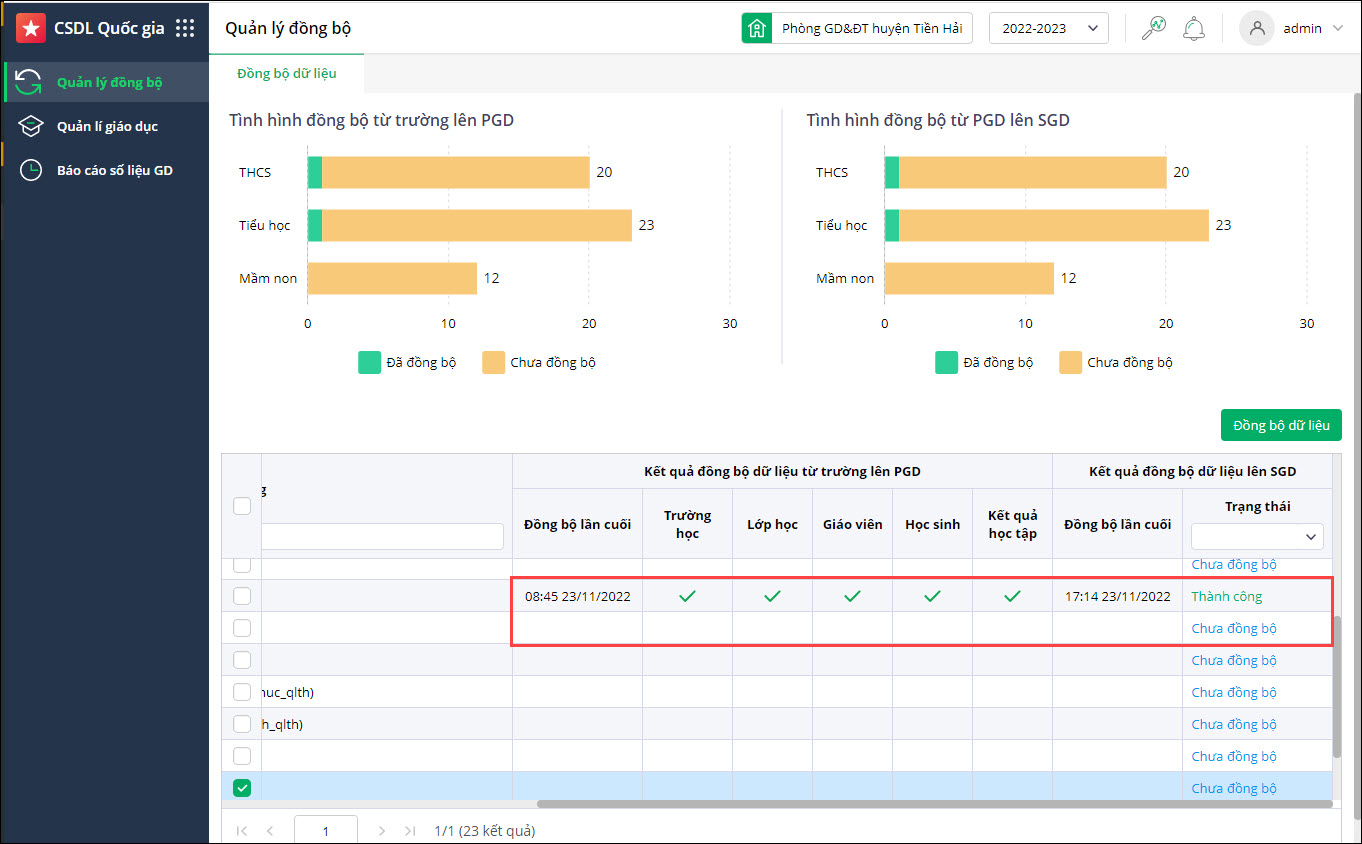
Task: Click the green Đồng bộ dữ liệu button
Action: (1281, 425)
